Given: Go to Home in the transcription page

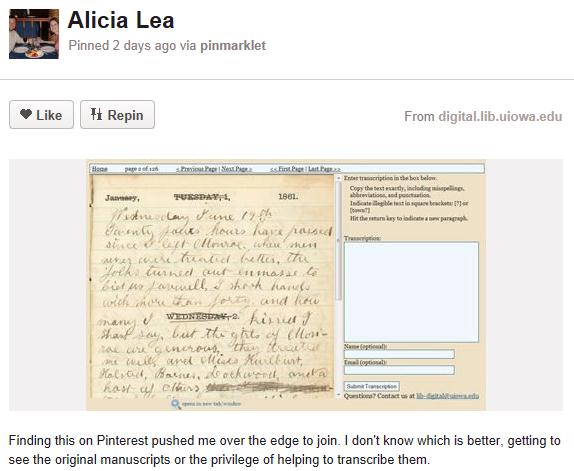Looking at the screenshot, I should coord(100,169).
